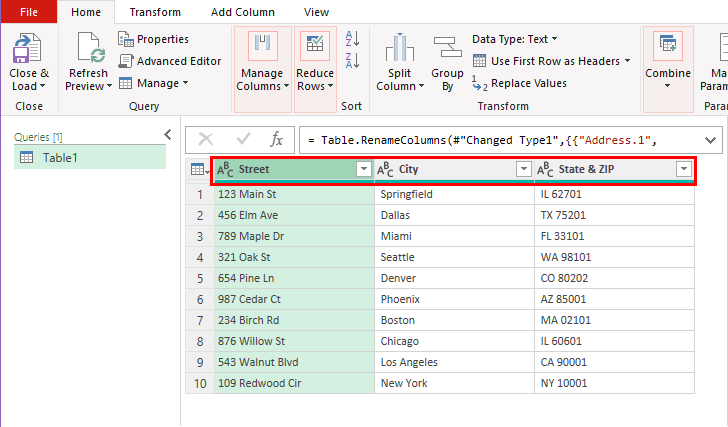Open the table options menu icon
Screen dimensions: 728x427
pos(199,170)
